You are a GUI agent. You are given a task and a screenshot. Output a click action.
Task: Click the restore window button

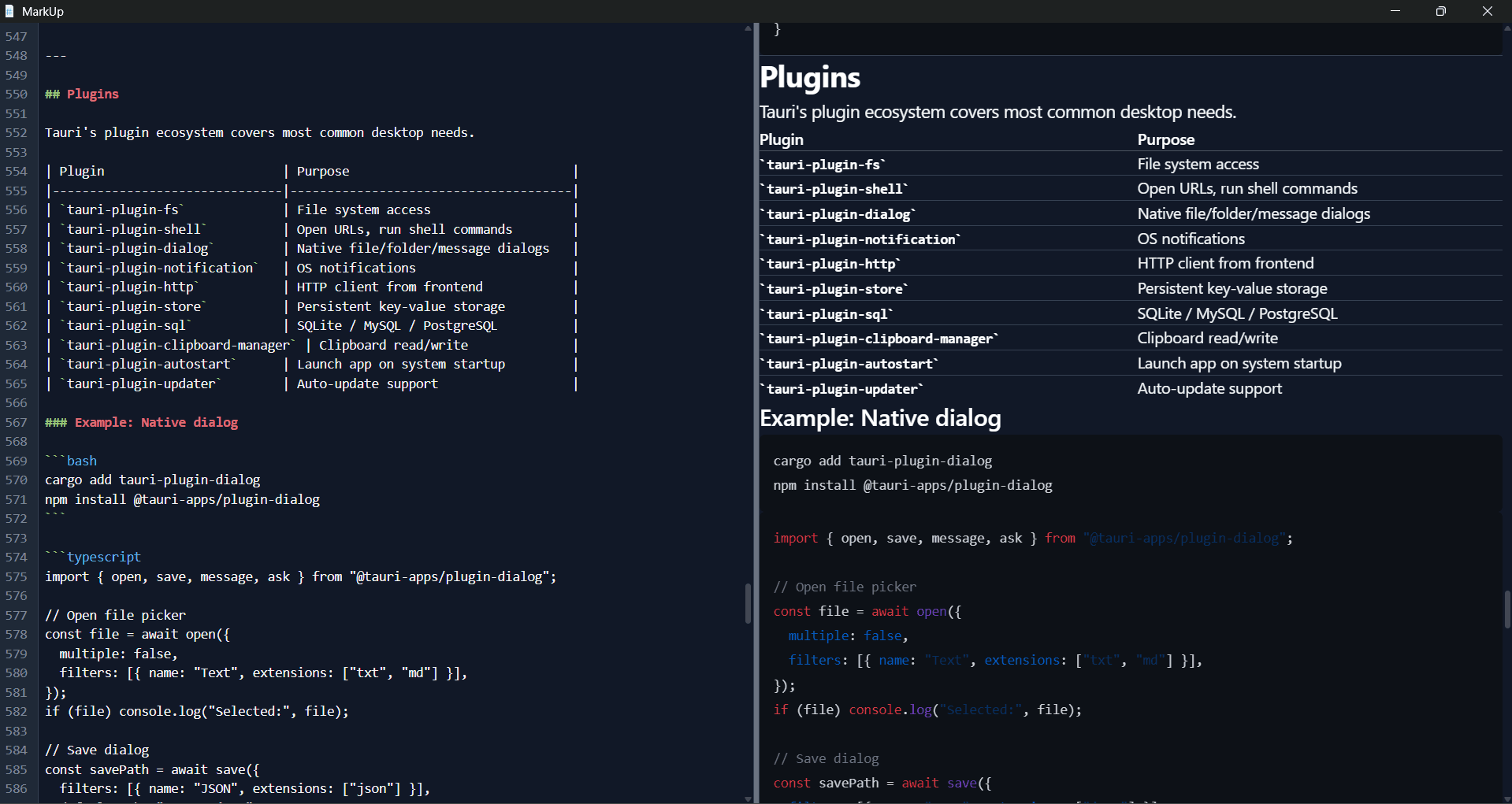click(1441, 11)
